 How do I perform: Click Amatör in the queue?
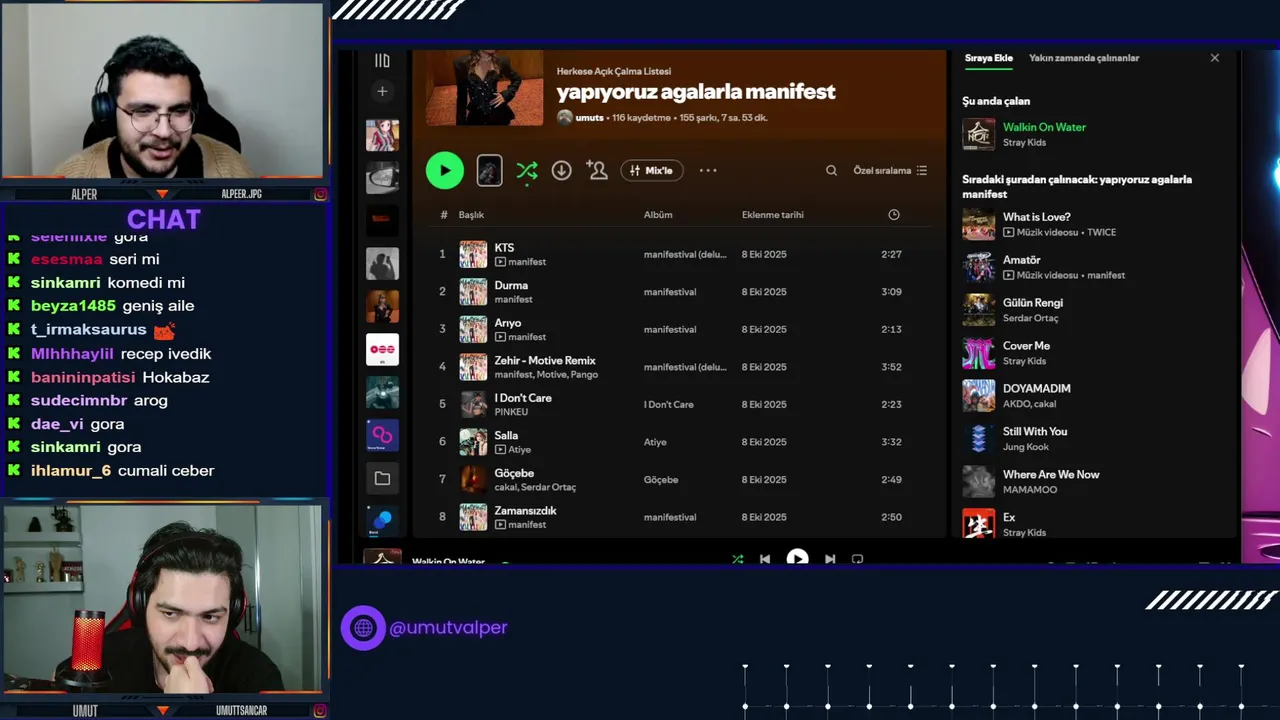(1021, 260)
